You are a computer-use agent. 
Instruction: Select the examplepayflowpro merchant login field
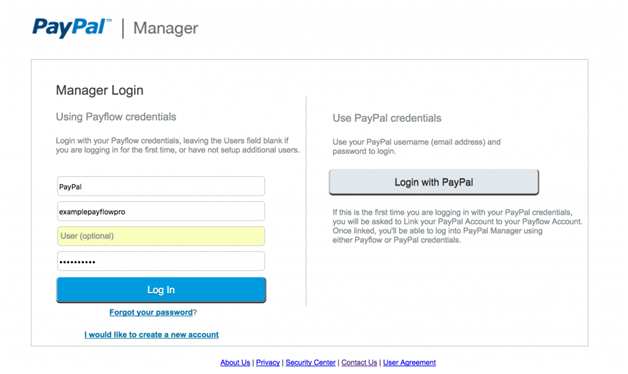pyautogui.click(x=161, y=211)
